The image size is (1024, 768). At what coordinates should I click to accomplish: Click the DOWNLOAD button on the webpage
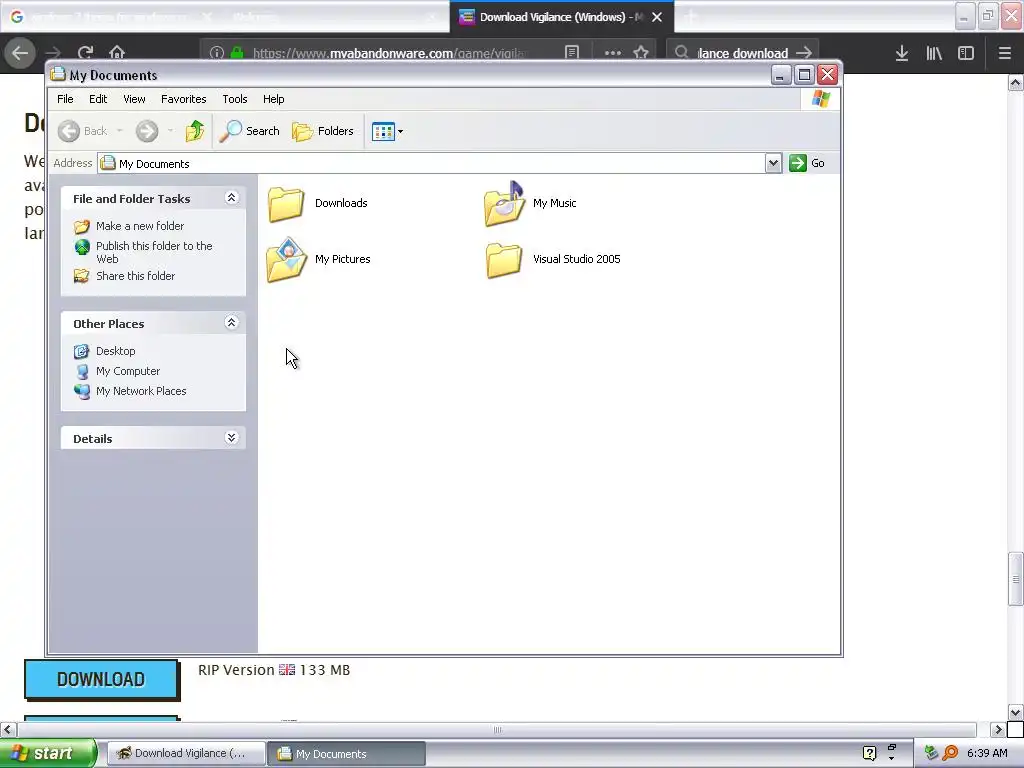[101, 680]
